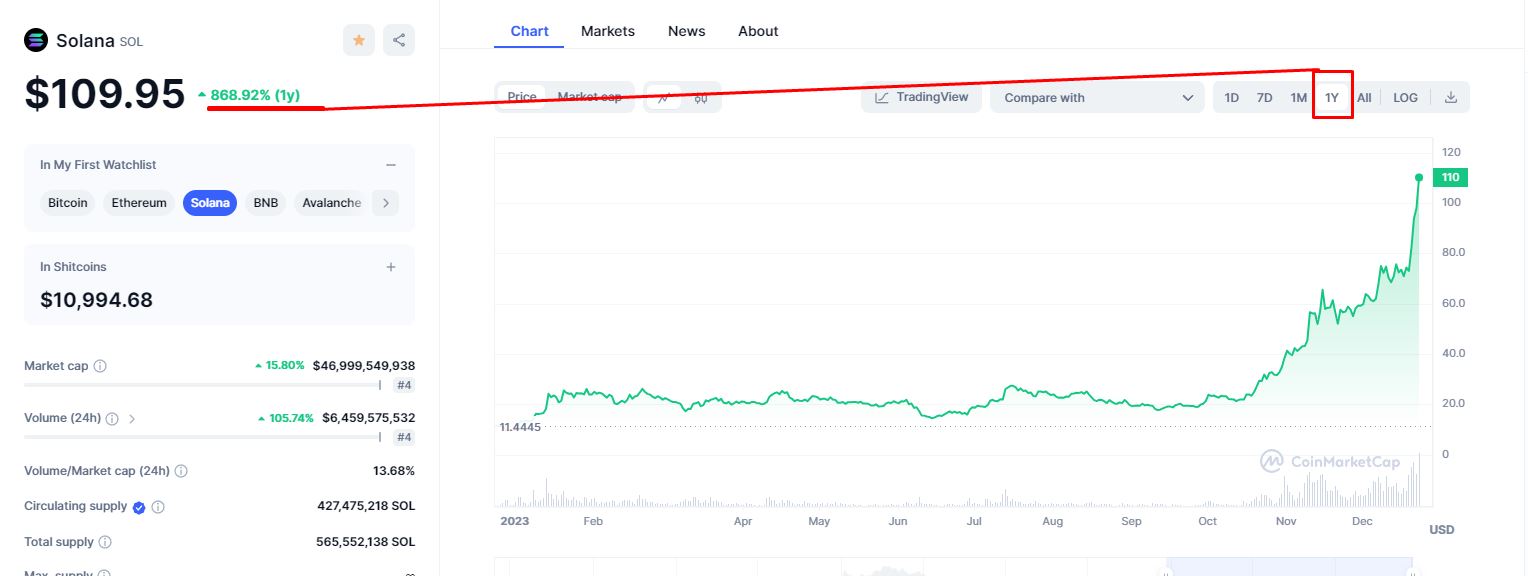1528x576 pixels.
Task: Open the Markets tab
Action: pos(608,31)
